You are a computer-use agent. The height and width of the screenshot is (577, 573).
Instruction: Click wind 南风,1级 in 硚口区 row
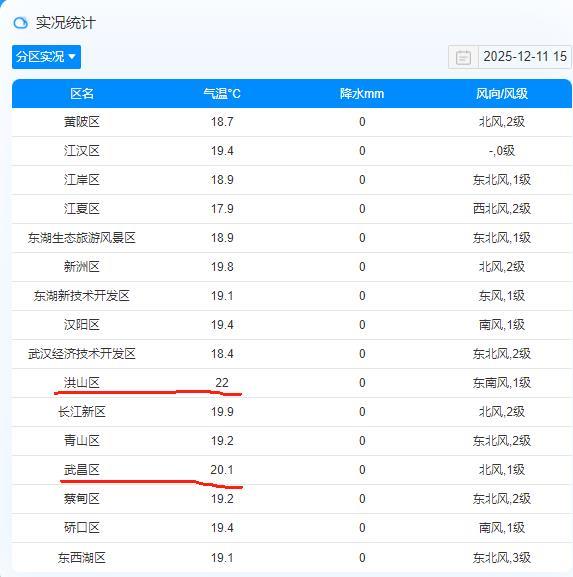(502, 528)
